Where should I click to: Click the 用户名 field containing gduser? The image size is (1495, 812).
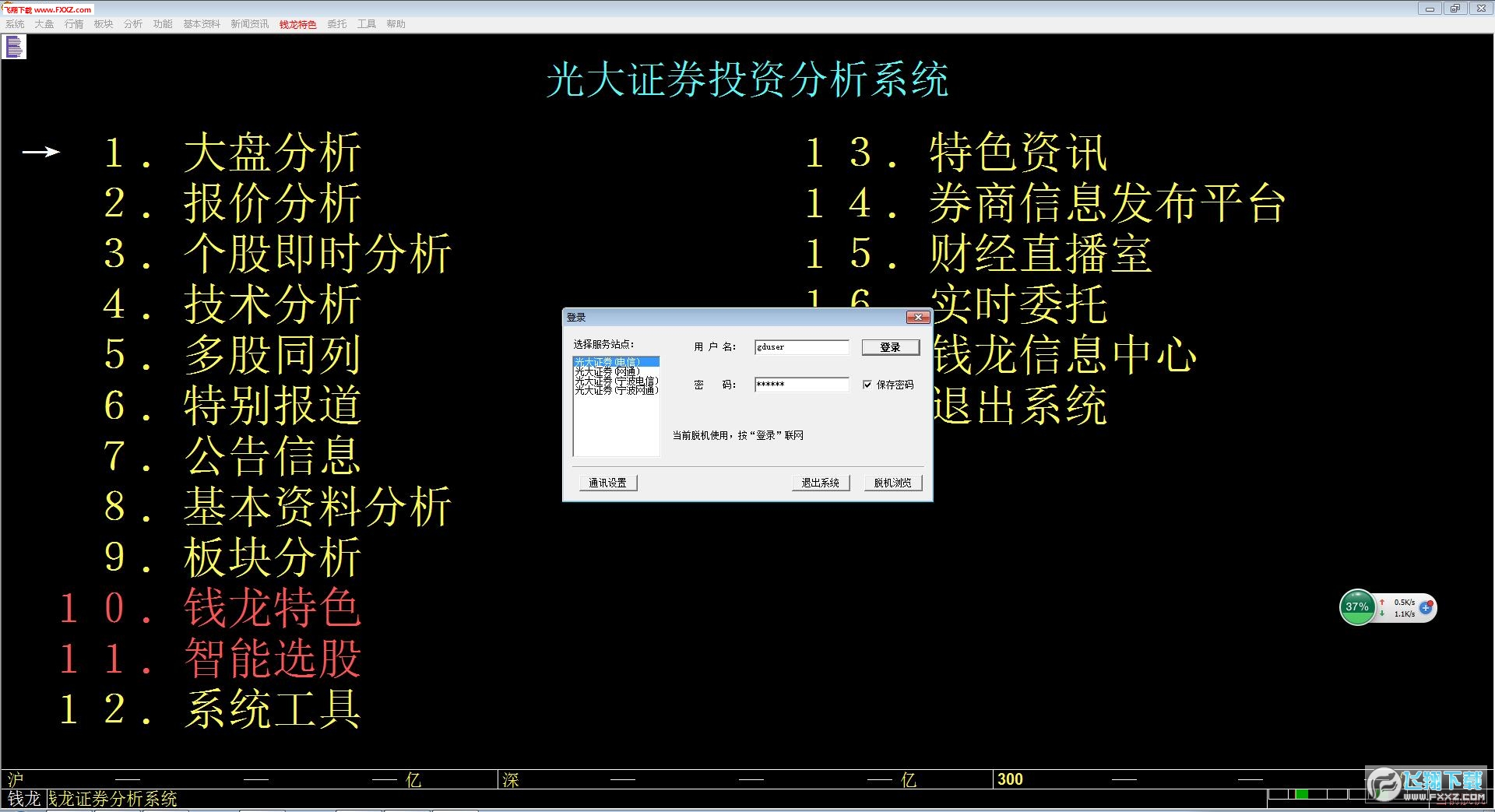[802, 347]
